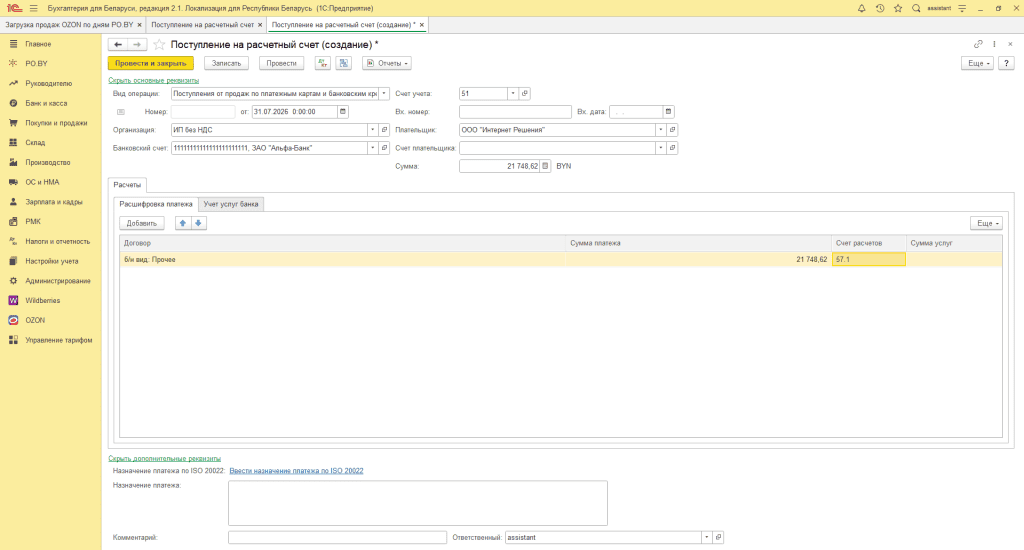
Task: Open help with question mark button
Action: [x=1006, y=63]
